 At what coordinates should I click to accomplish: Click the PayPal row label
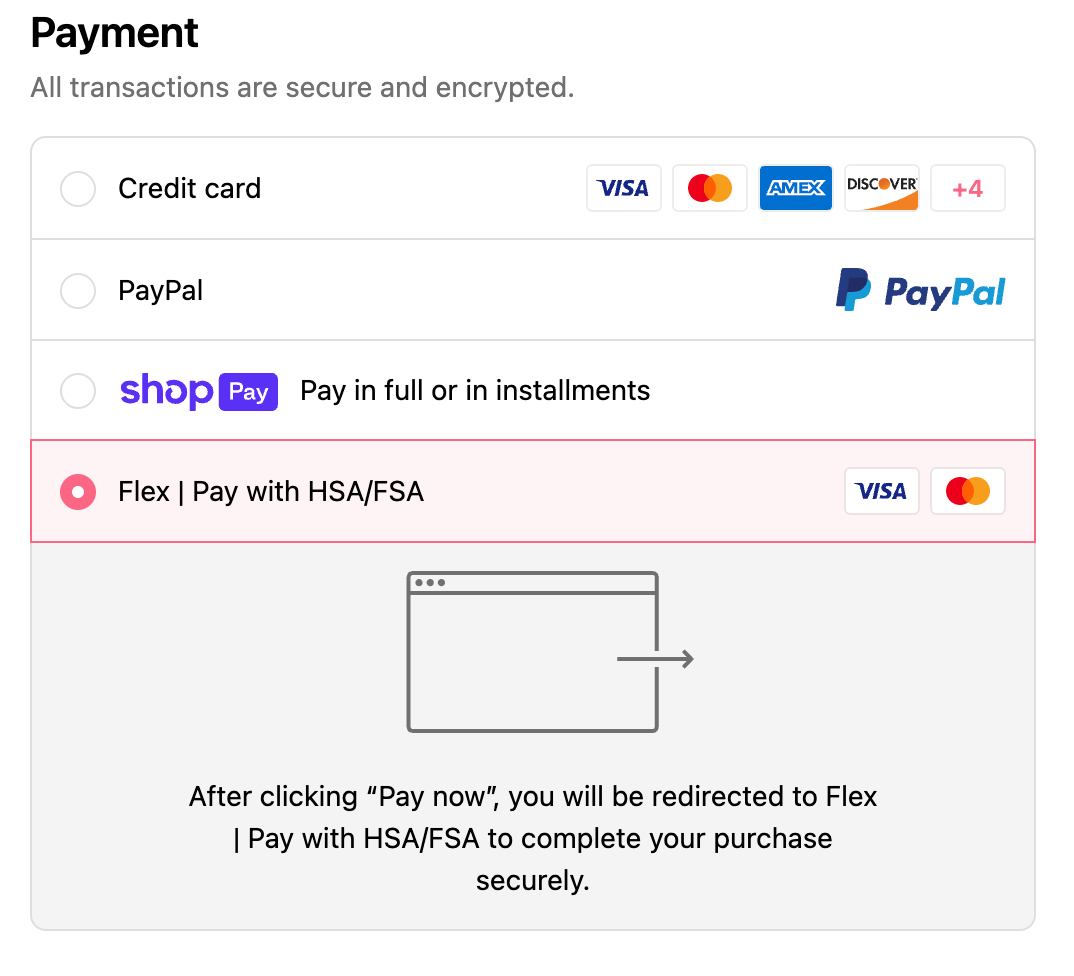[160, 291]
